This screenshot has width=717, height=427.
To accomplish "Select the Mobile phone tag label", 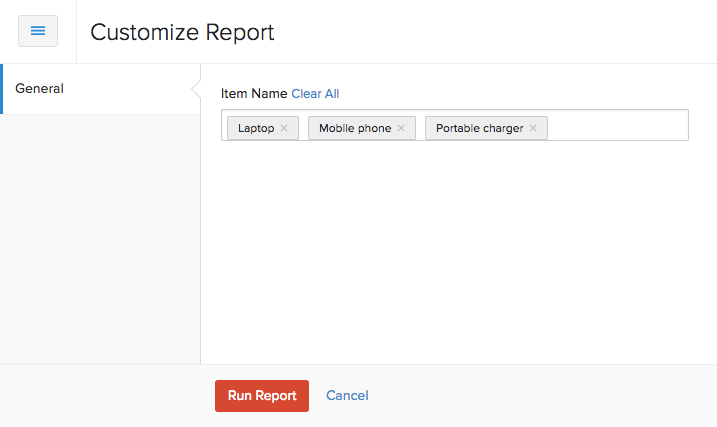I will (x=355, y=128).
